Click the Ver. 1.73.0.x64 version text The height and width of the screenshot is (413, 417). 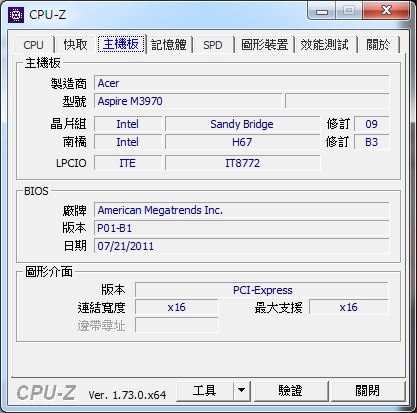coord(127,395)
